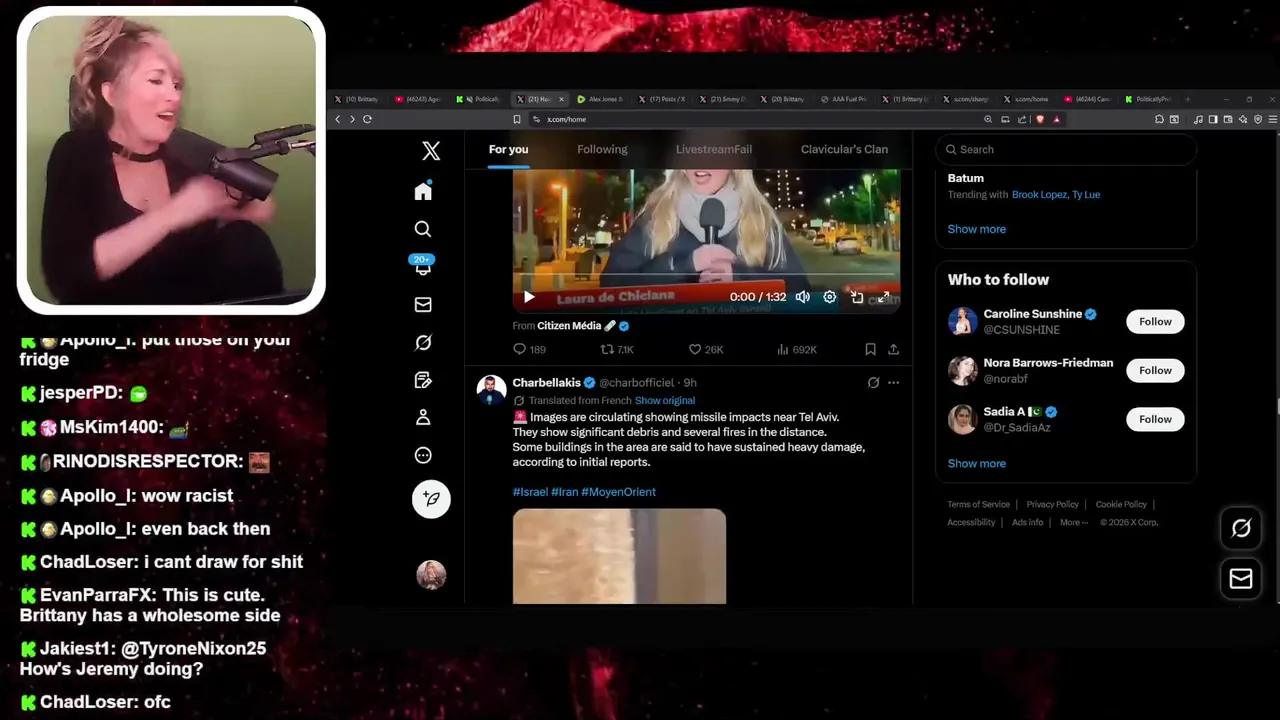This screenshot has width=1280, height=720.
Task: Switch to Clavicular's Clan tab
Action: click(x=844, y=149)
